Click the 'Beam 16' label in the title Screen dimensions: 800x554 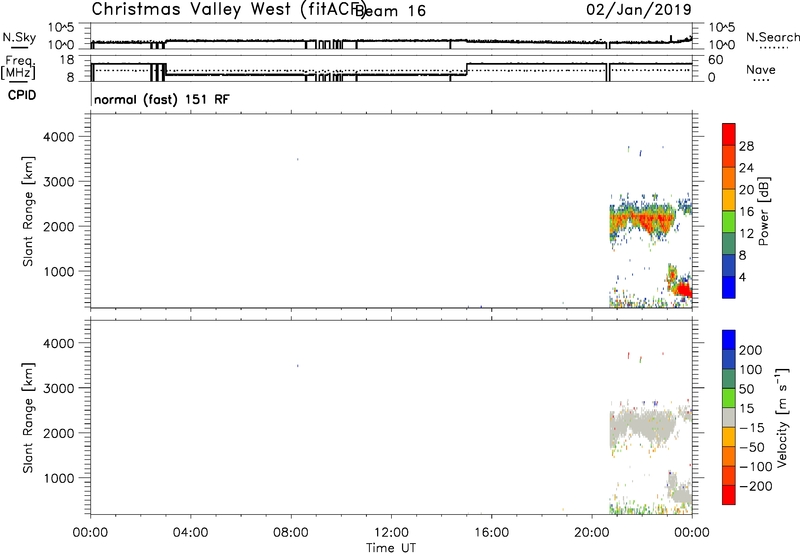tap(390, 11)
